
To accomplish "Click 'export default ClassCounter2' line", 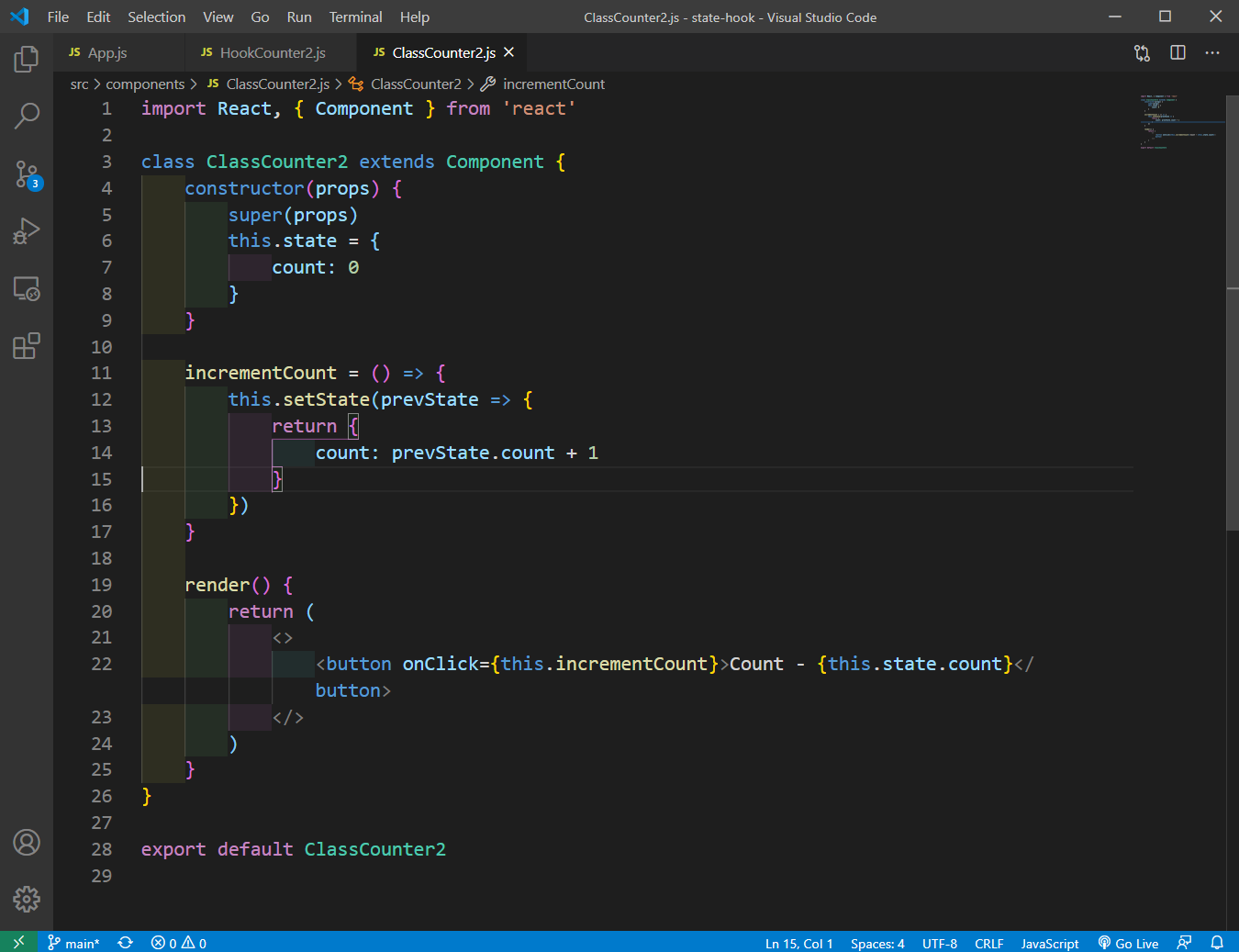I will tap(294, 849).
